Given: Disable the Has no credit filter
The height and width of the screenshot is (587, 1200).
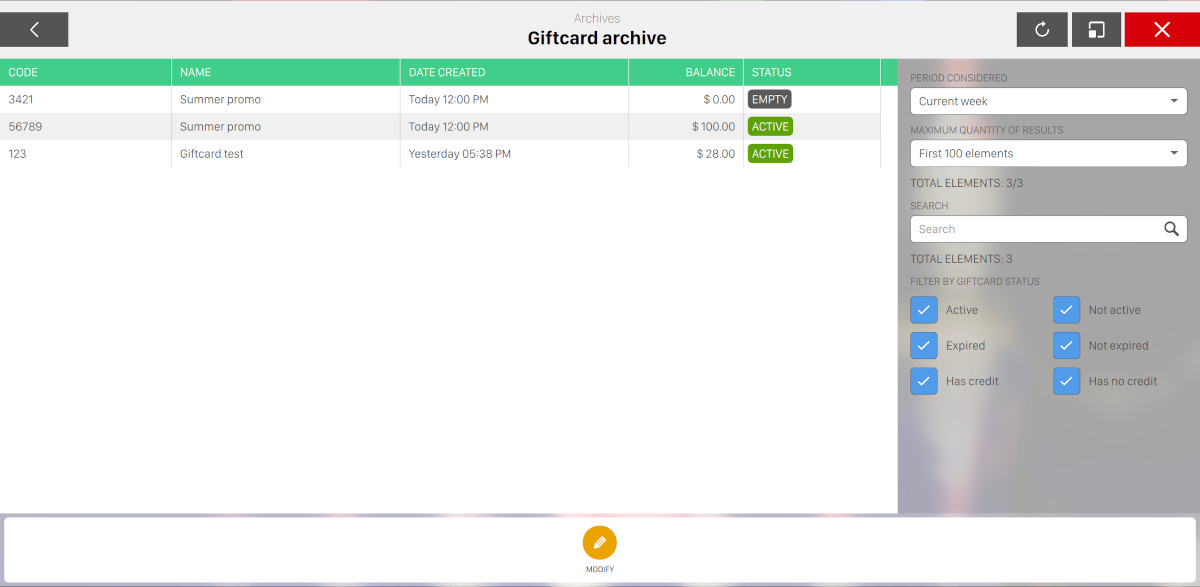Looking at the screenshot, I should point(1067,381).
